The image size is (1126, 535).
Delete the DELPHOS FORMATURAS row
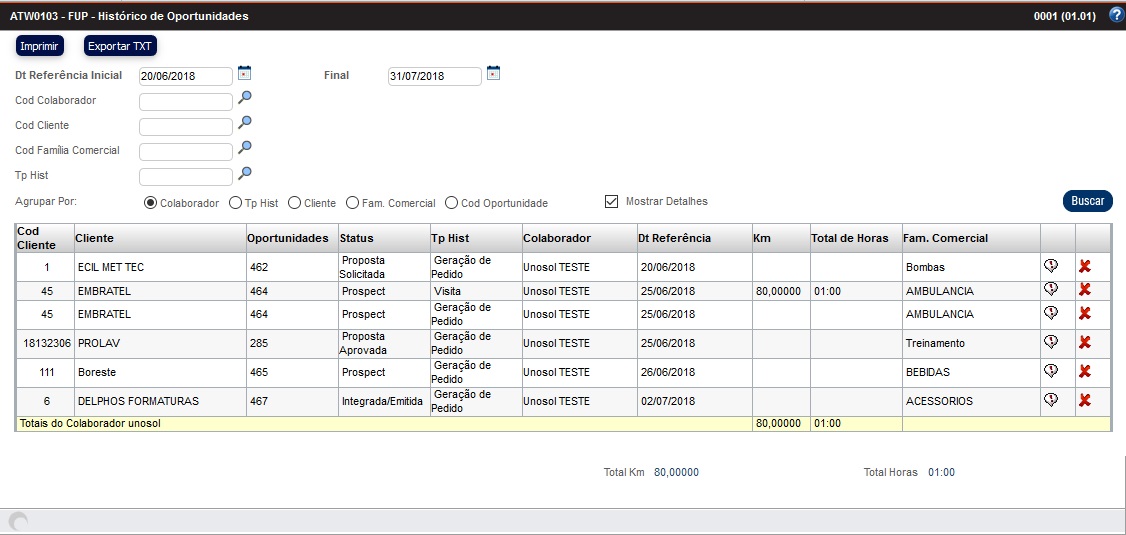tap(1084, 400)
